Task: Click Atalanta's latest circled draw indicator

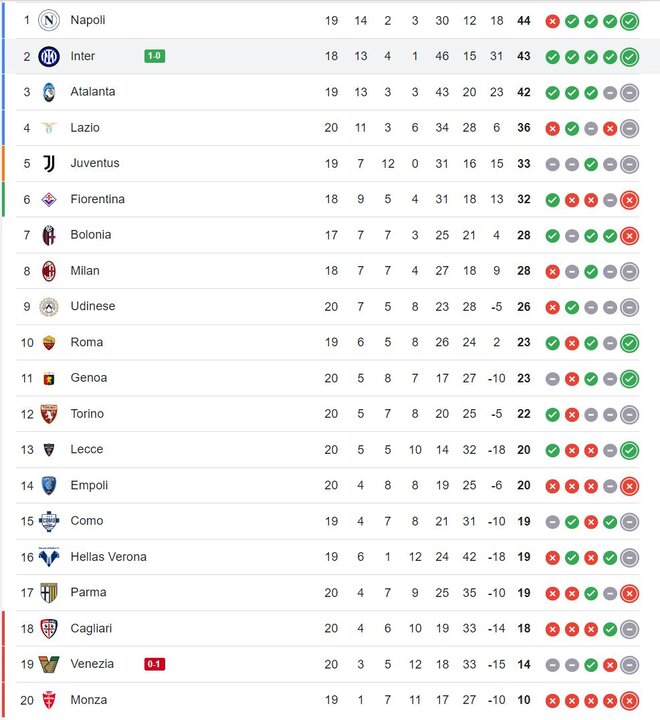Action: point(629,92)
